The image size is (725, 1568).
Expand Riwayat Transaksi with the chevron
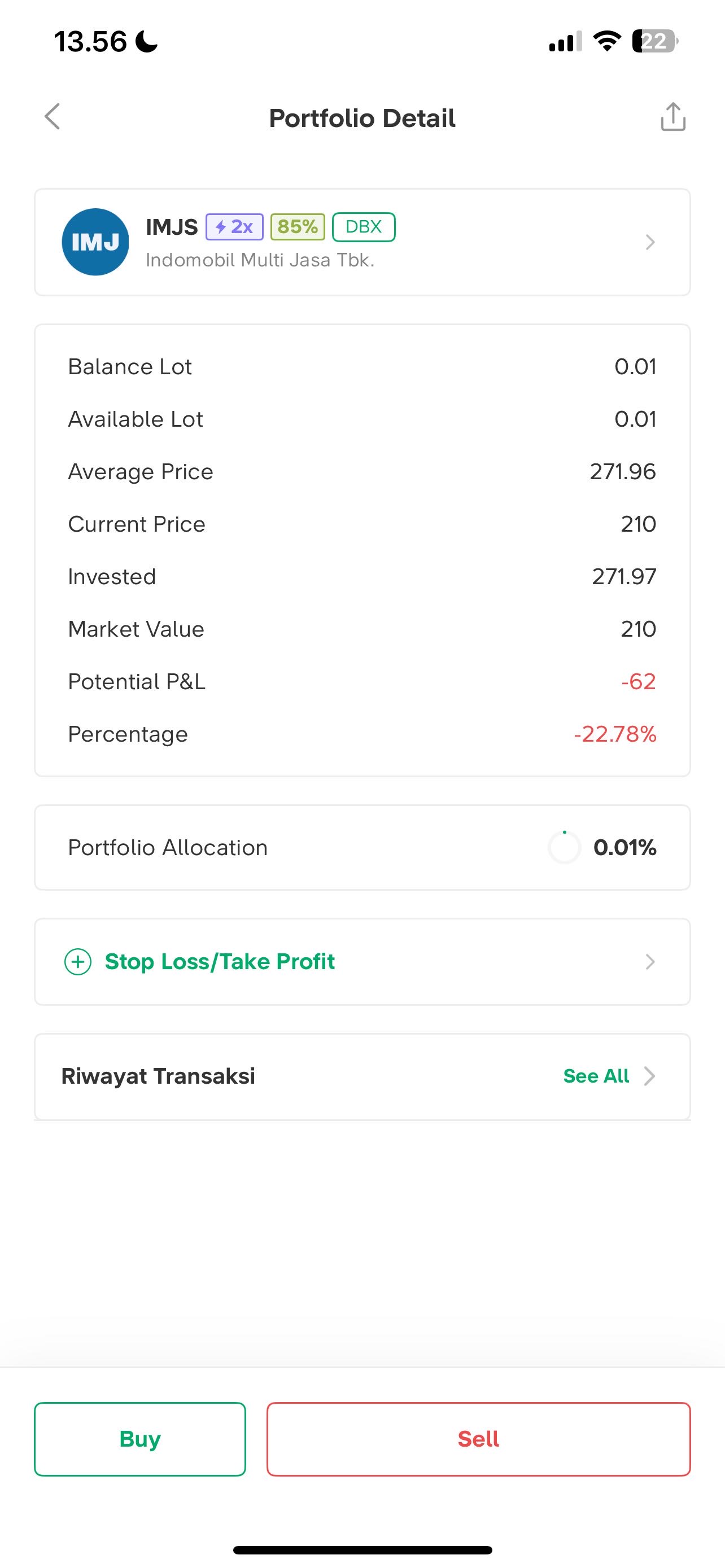point(649,1076)
